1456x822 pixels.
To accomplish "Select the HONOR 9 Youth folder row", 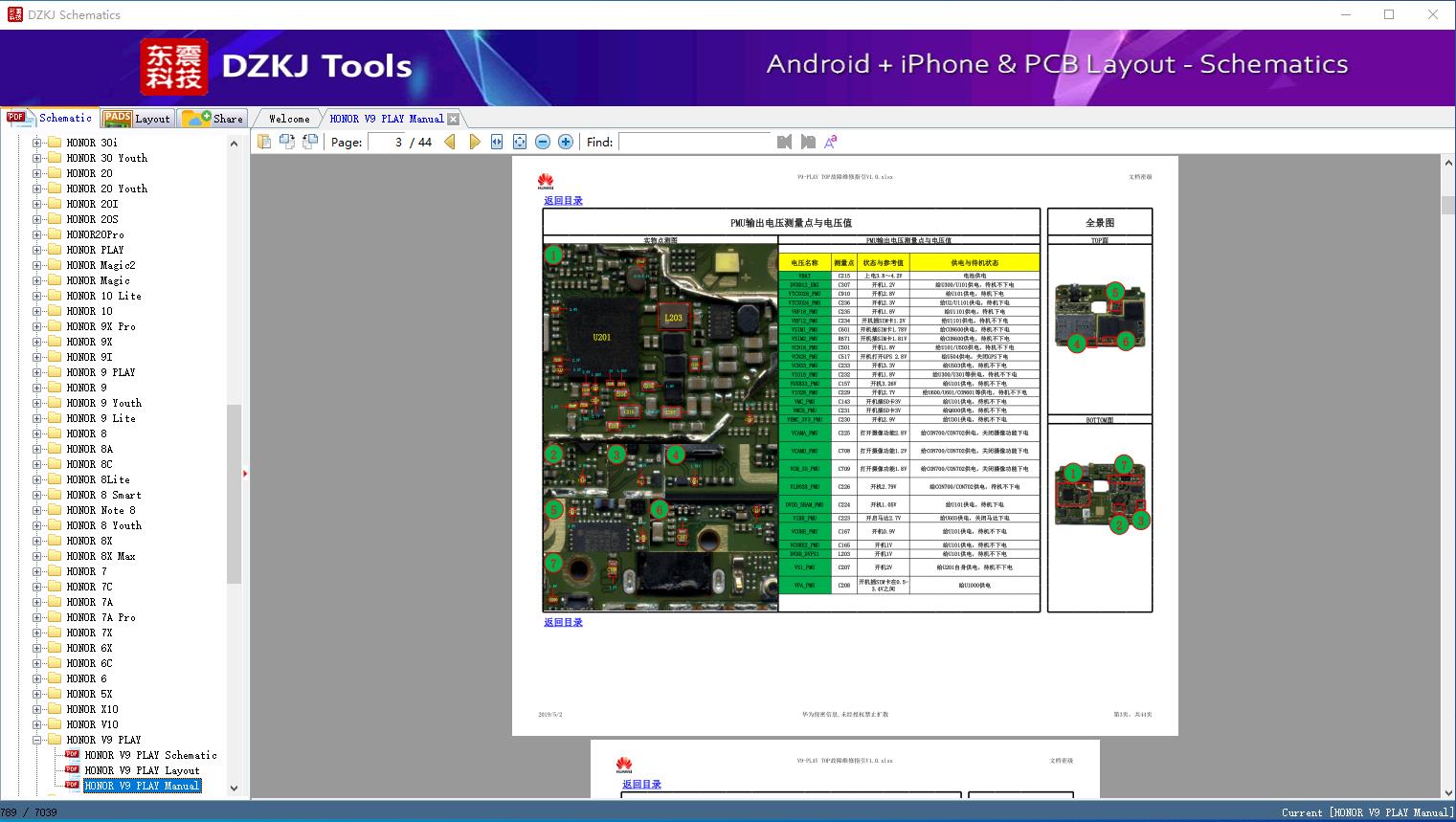I will tap(103, 403).
